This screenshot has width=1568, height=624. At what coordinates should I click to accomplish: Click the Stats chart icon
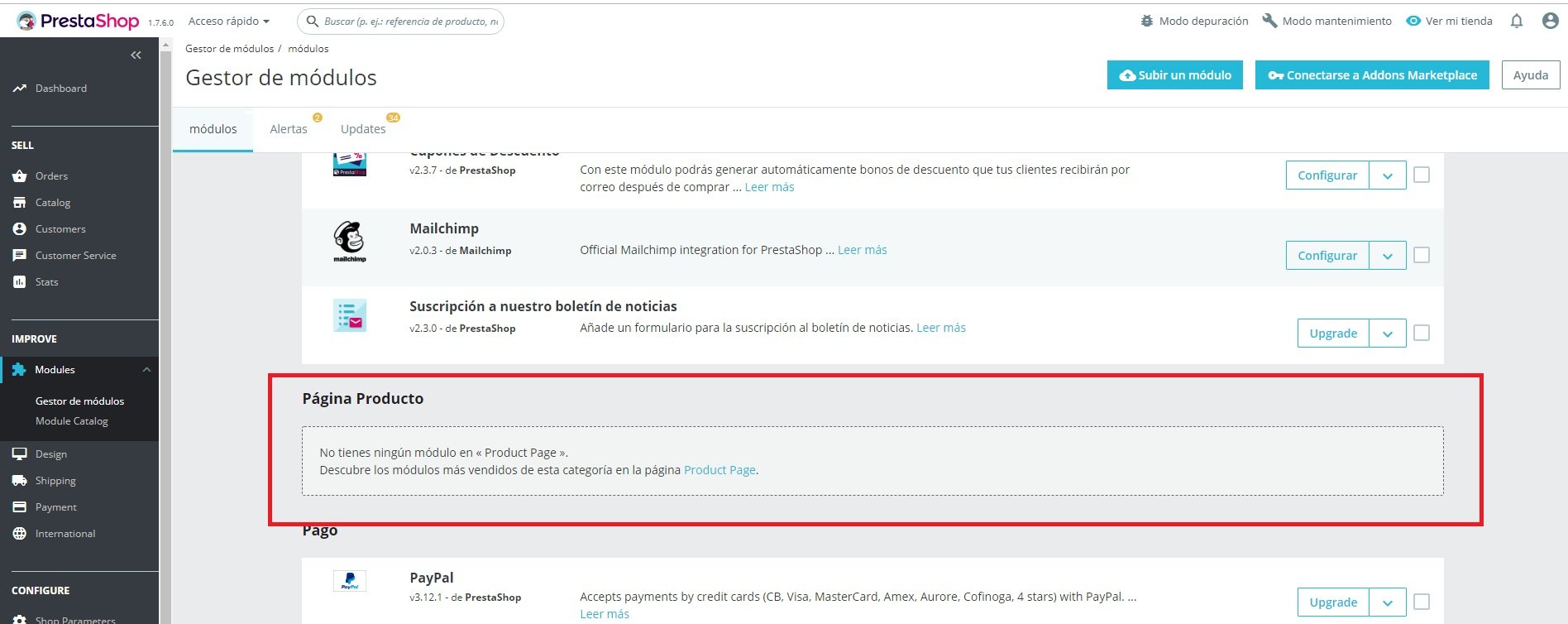pyautogui.click(x=20, y=282)
